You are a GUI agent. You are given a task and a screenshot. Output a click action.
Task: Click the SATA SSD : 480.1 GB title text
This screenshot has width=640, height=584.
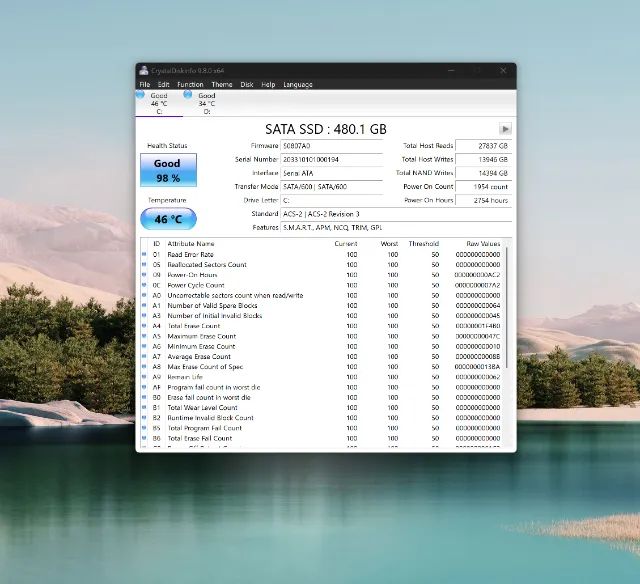pyautogui.click(x=326, y=129)
